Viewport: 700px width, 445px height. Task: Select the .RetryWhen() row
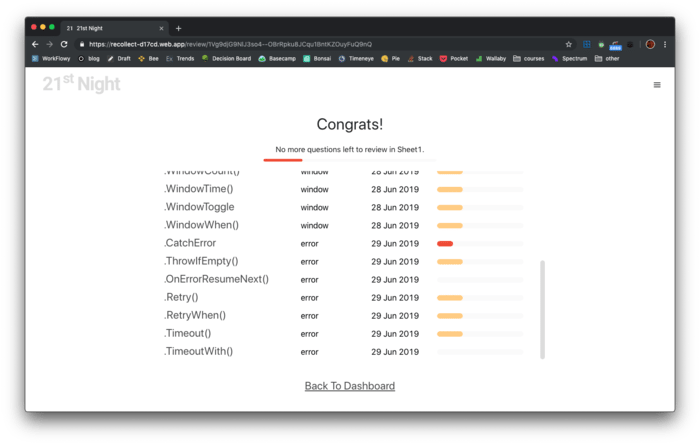click(x=198, y=315)
